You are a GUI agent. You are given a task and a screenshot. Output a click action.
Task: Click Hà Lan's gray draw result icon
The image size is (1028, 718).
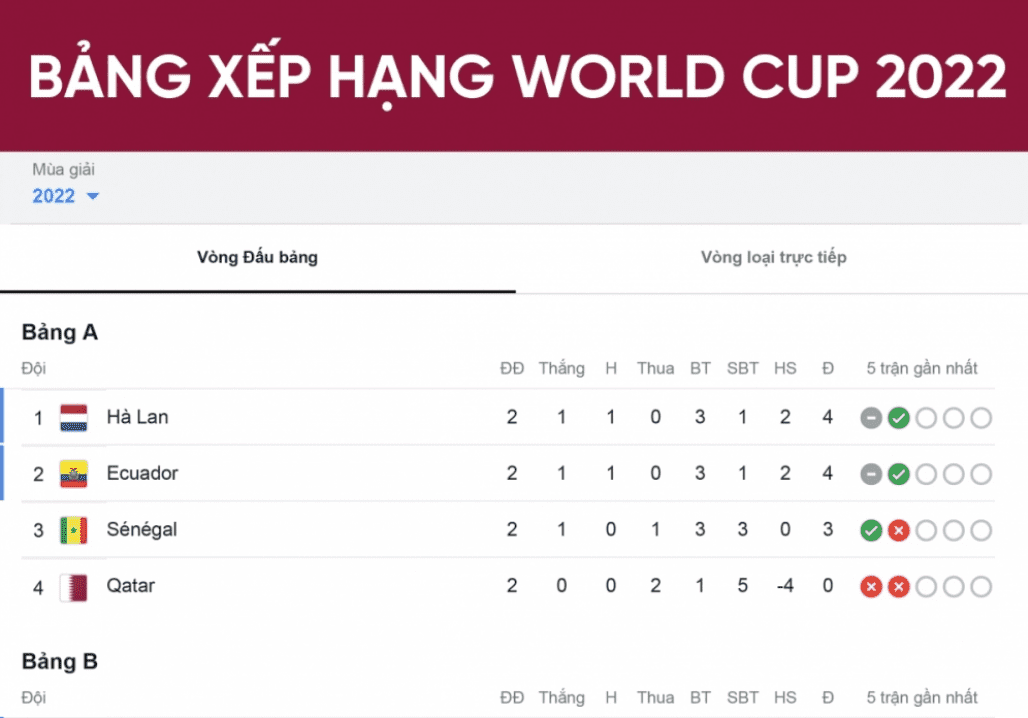(x=871, y=418)
